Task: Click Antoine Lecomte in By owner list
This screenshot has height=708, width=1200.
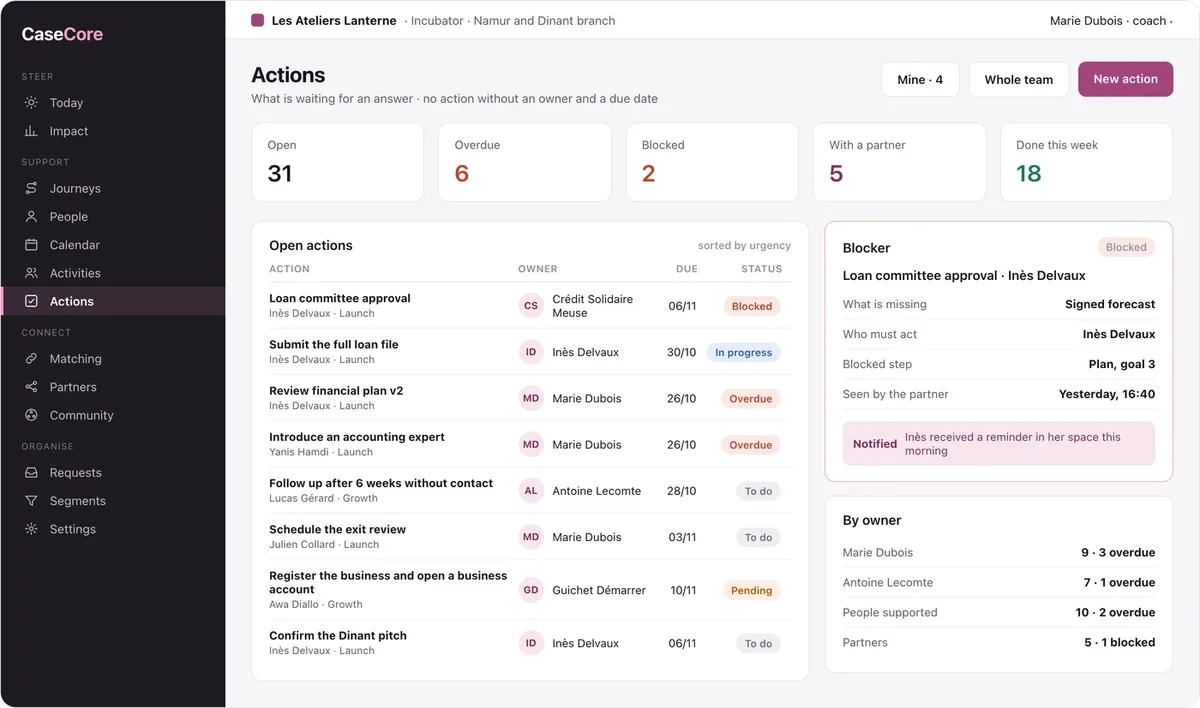Action: (x=999, y=582)
